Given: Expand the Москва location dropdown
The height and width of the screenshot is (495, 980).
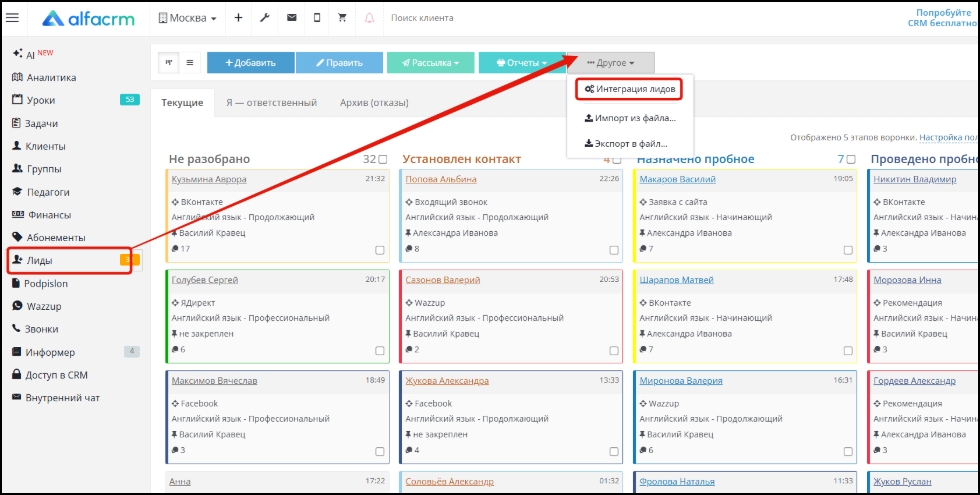Looking at the screenshot, I should (189, 18).
